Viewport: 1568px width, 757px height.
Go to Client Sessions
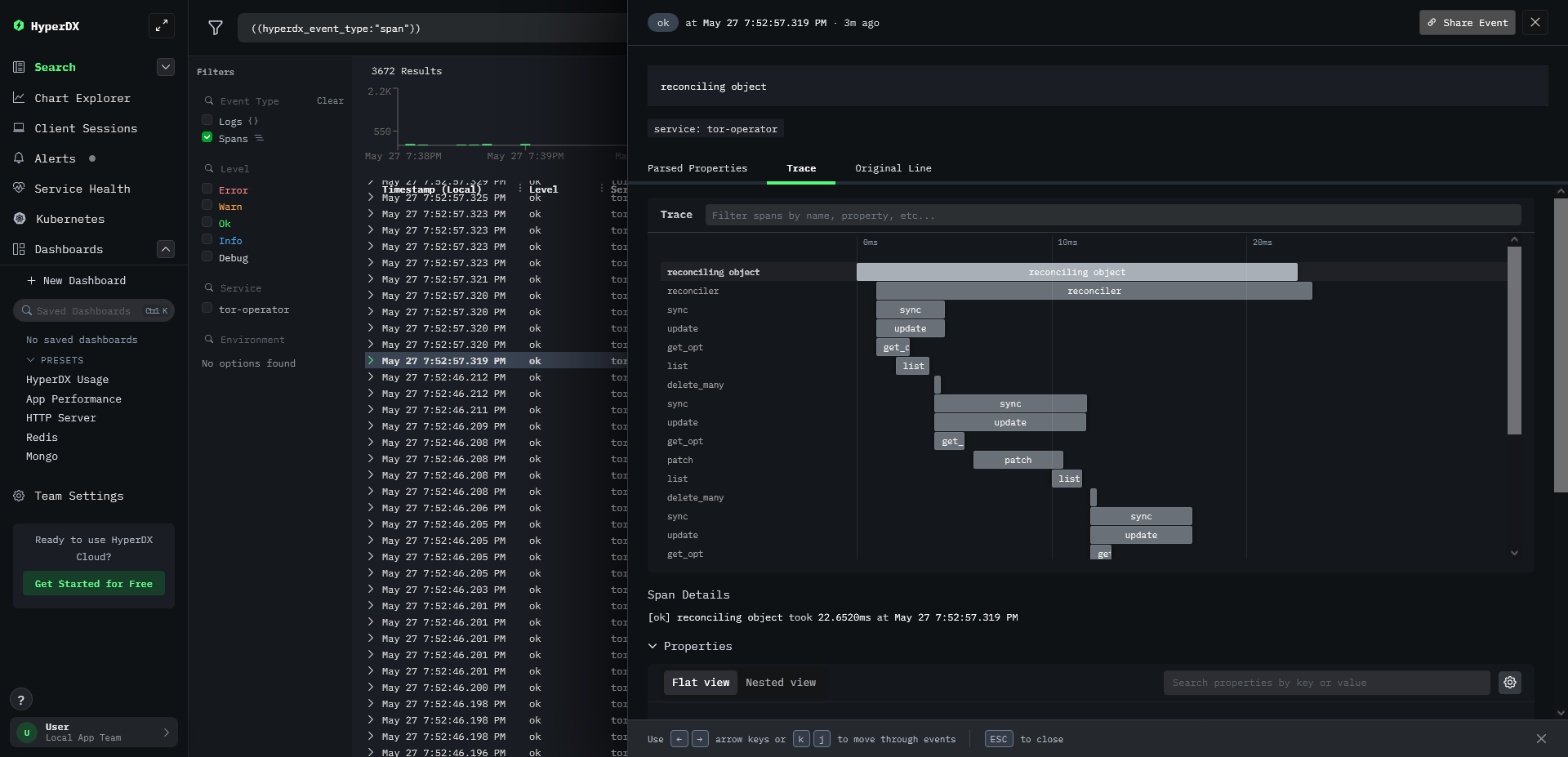point(86,128)
